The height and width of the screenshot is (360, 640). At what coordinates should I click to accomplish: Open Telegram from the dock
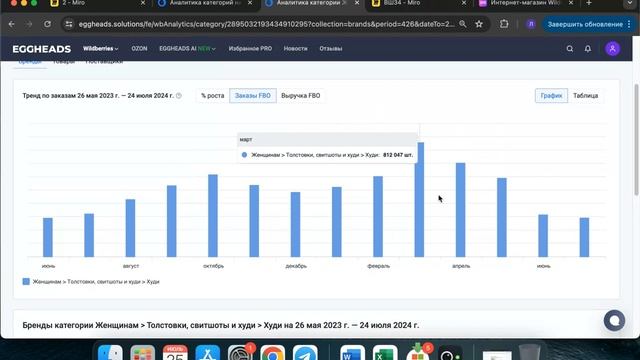point(305,353)
